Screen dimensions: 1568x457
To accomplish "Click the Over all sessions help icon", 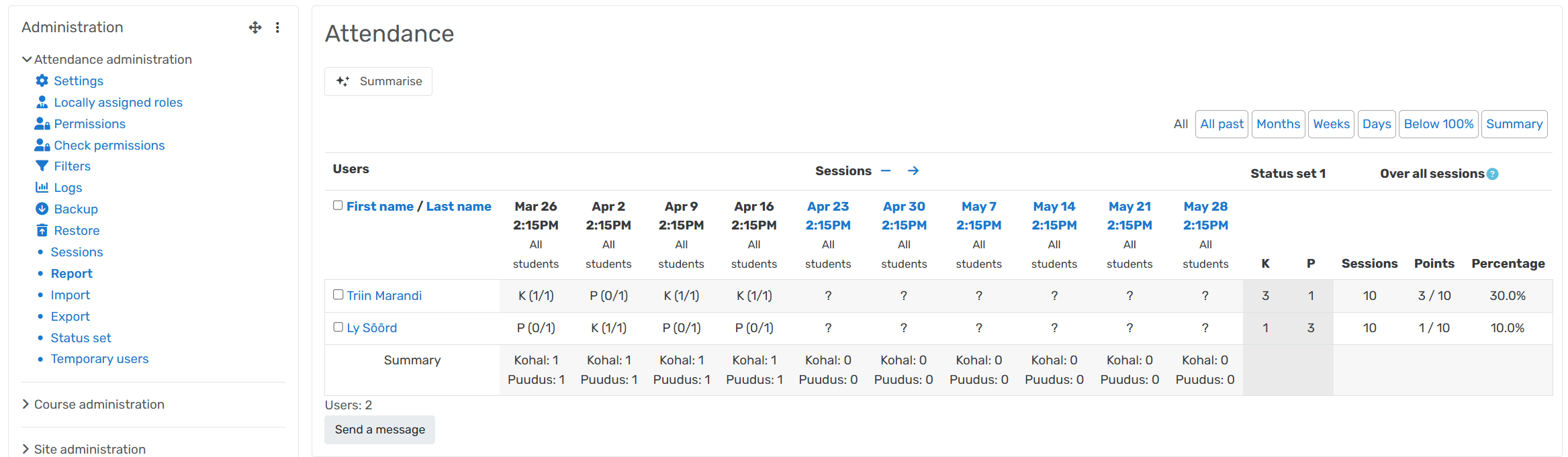I will (x=1493, y=174).
